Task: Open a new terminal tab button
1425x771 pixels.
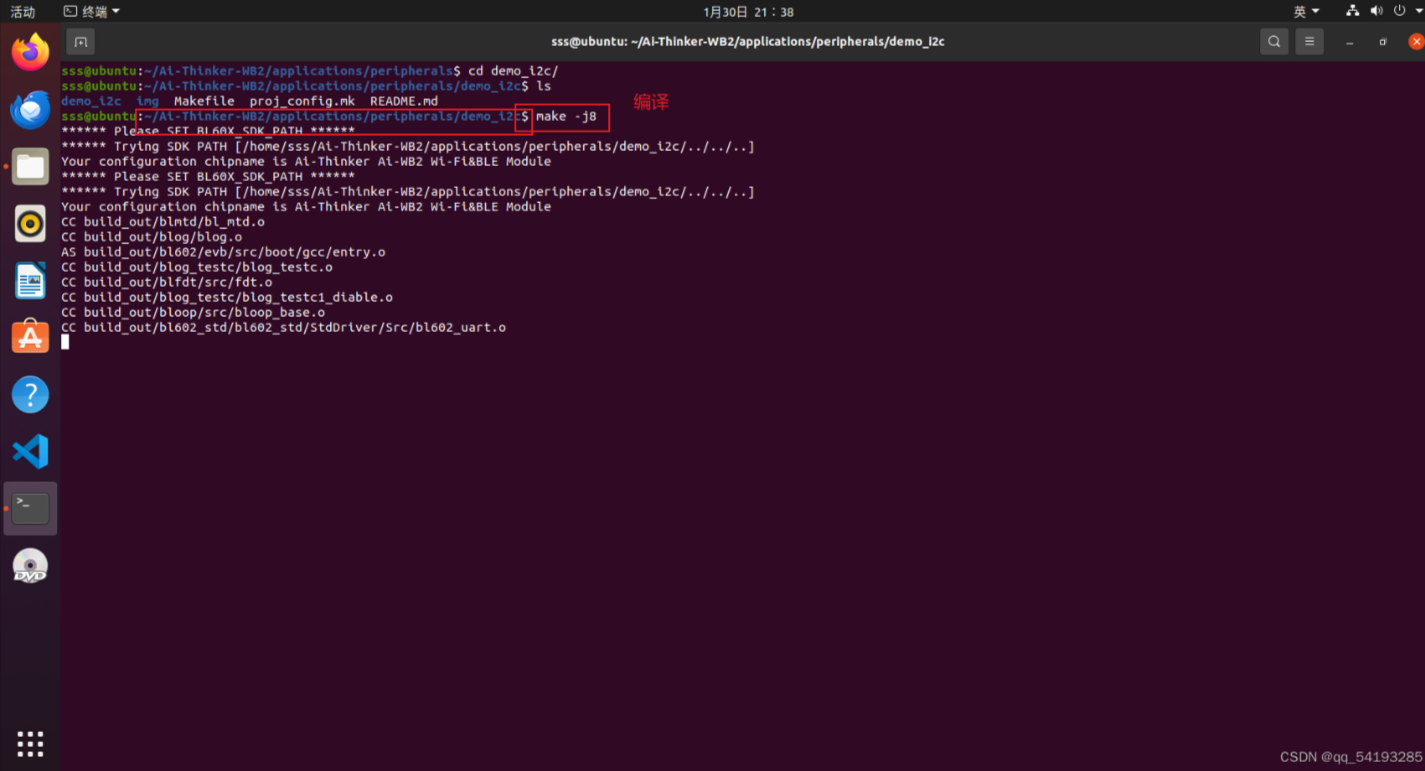Action: pos(81,42)
